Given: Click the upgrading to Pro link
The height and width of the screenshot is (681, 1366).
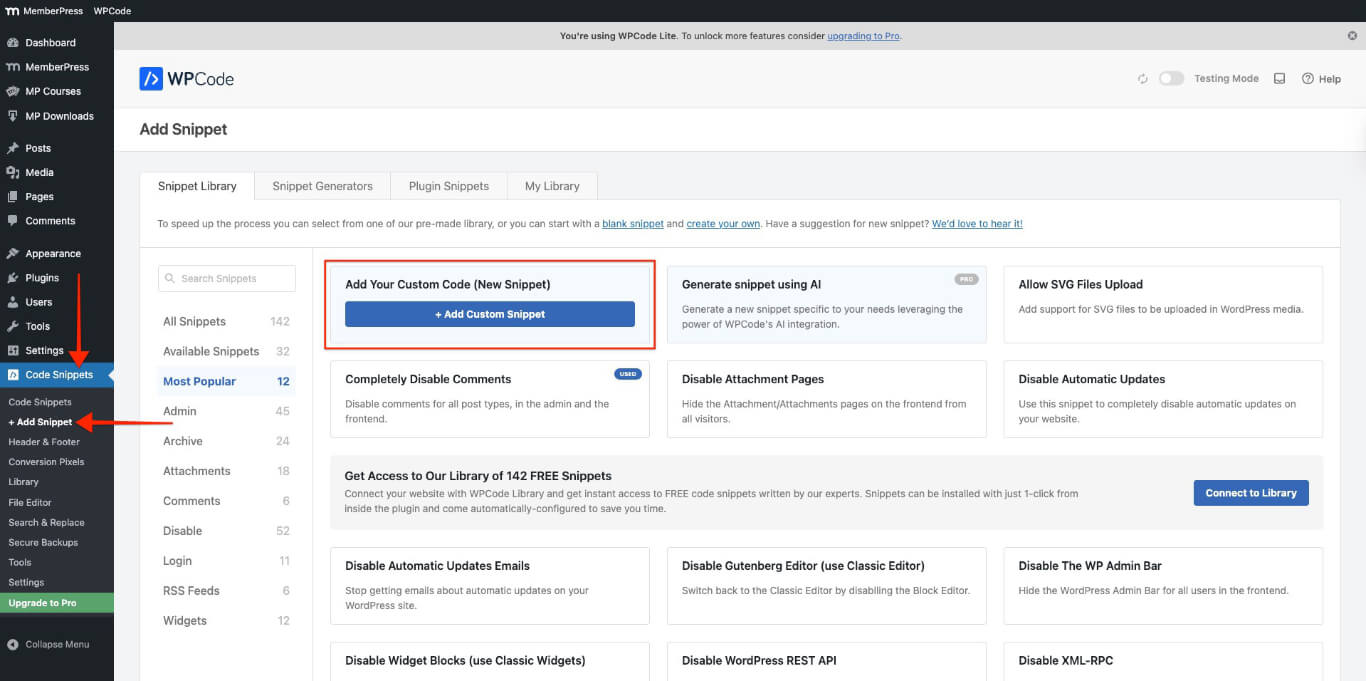Looking at the screenshot, I should 863,35.
